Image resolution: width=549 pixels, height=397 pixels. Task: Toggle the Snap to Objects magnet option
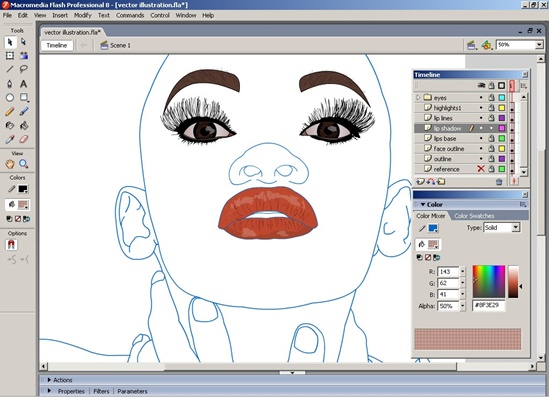(11, 244)
